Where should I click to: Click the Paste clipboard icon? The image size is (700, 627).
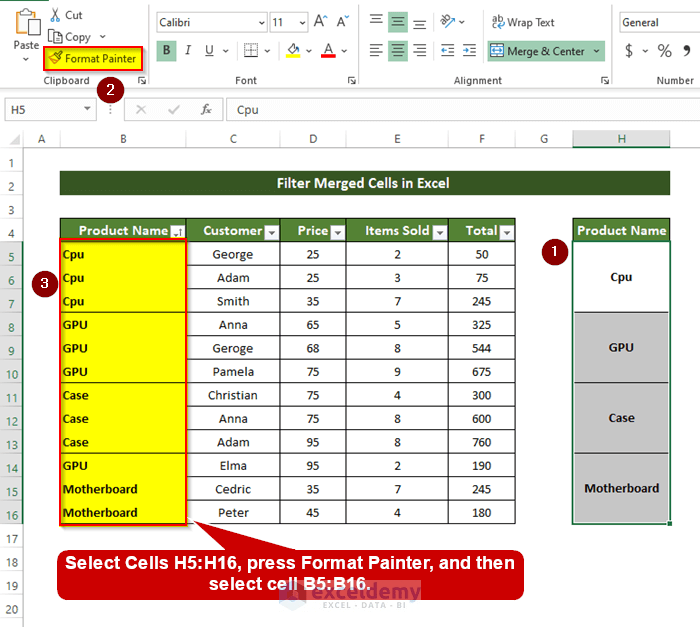point(27,22)
